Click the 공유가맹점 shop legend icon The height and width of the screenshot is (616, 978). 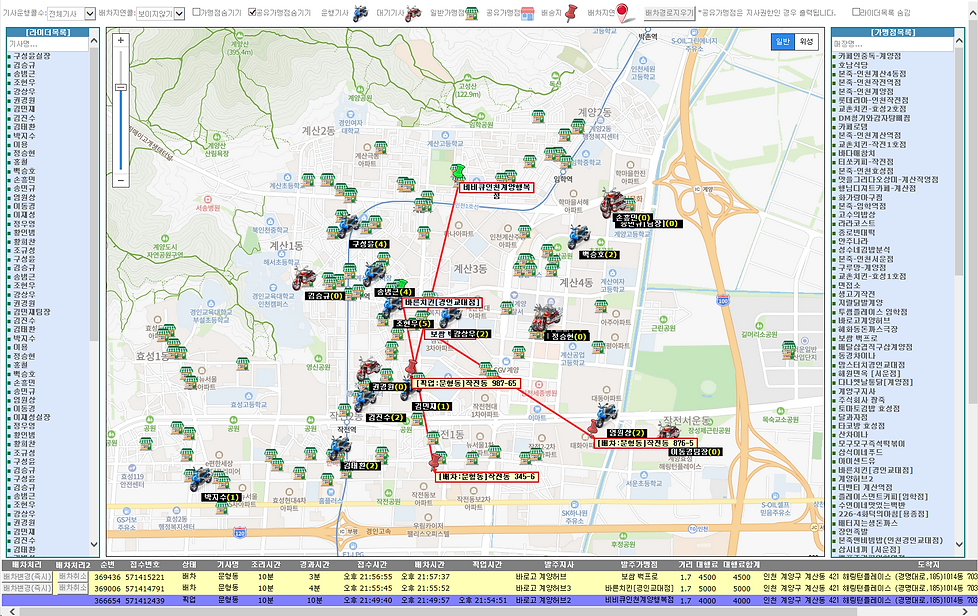point(528,13)
